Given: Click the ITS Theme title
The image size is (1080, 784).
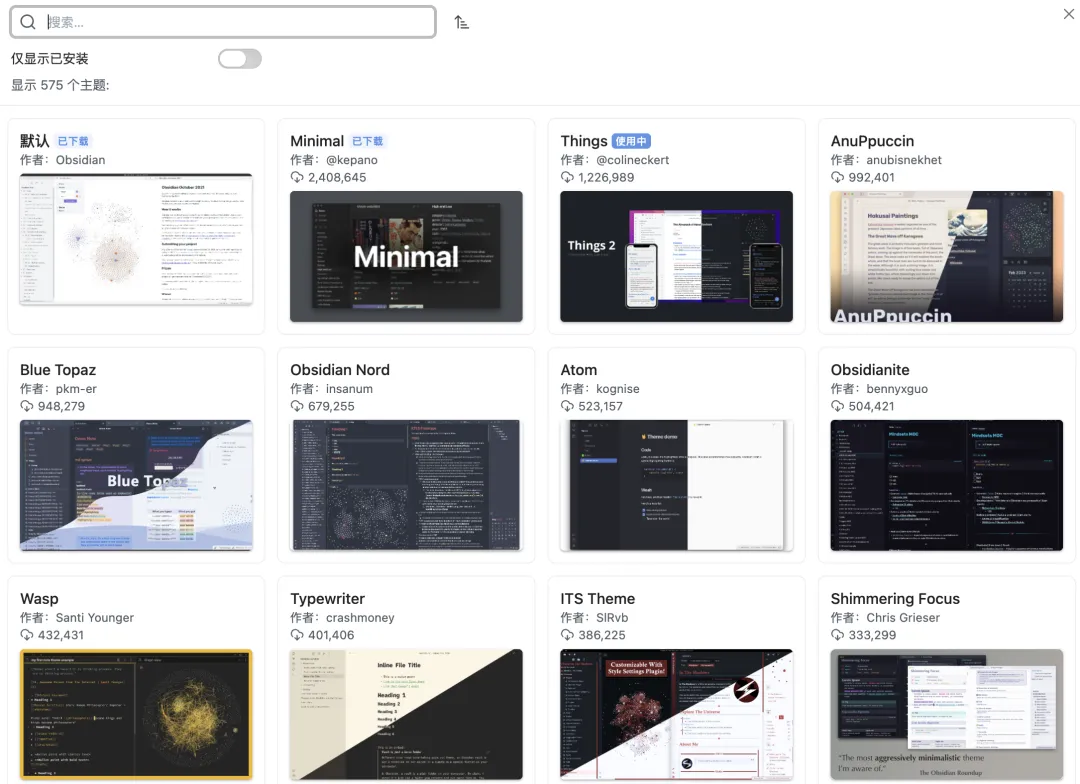Looking at the screenshot, I should coord(597,599).
